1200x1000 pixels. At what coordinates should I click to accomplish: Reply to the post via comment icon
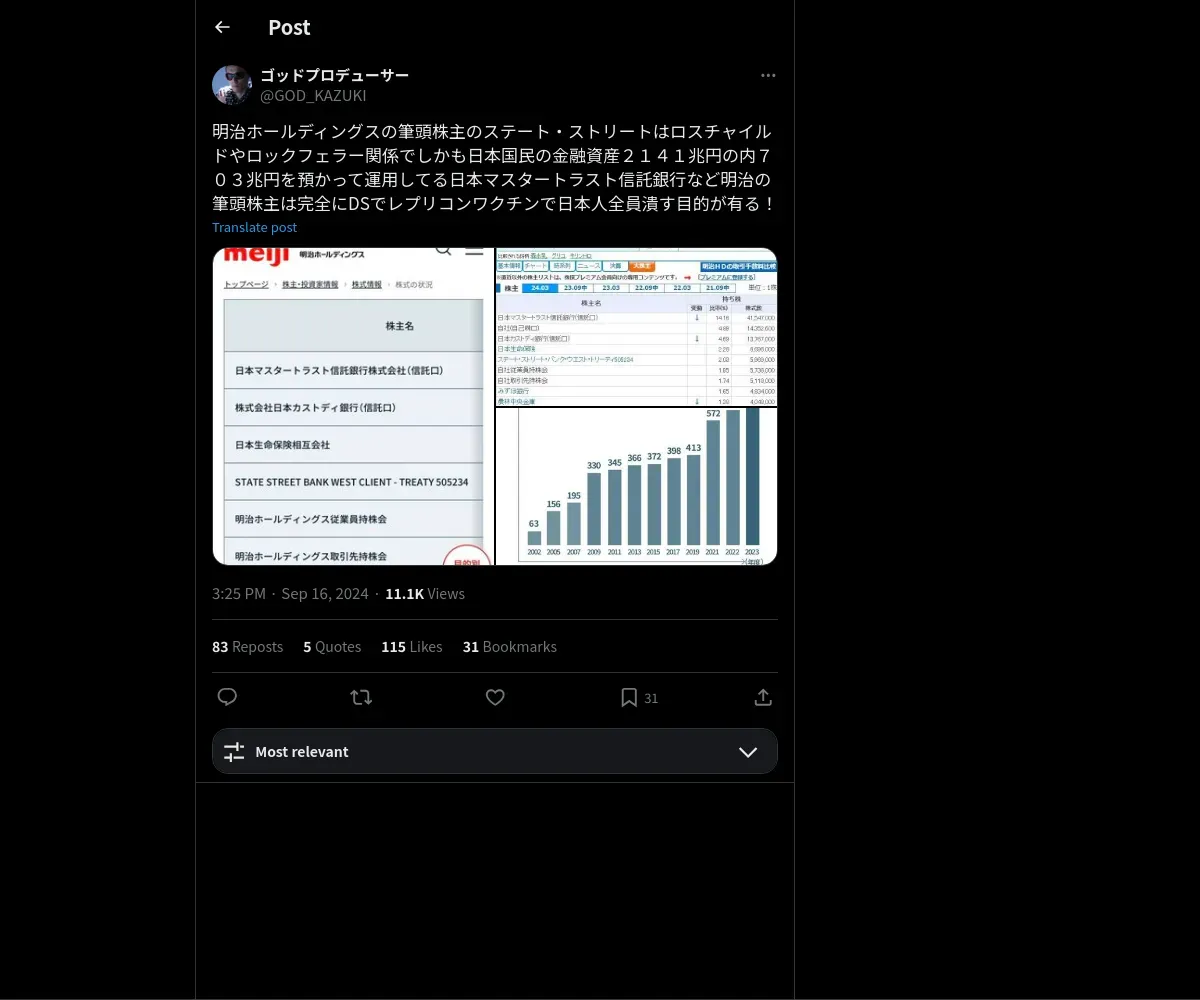[227, 697]
